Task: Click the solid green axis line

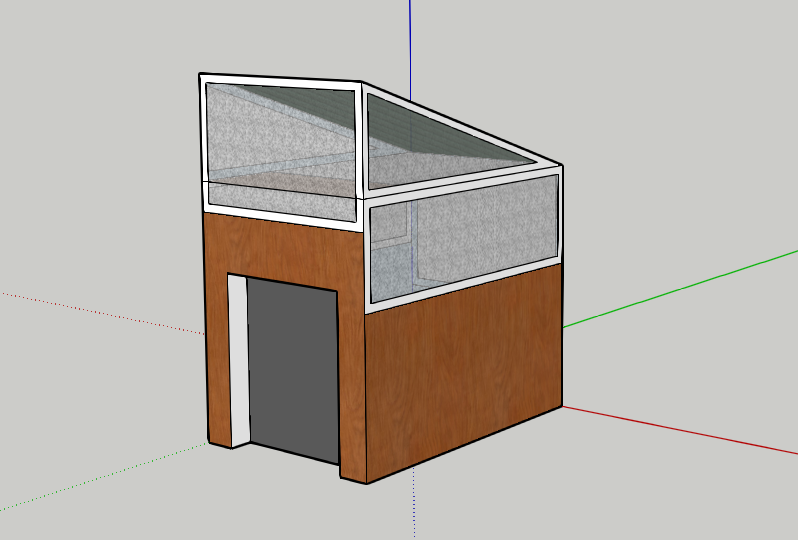Action: click(680, 289)
